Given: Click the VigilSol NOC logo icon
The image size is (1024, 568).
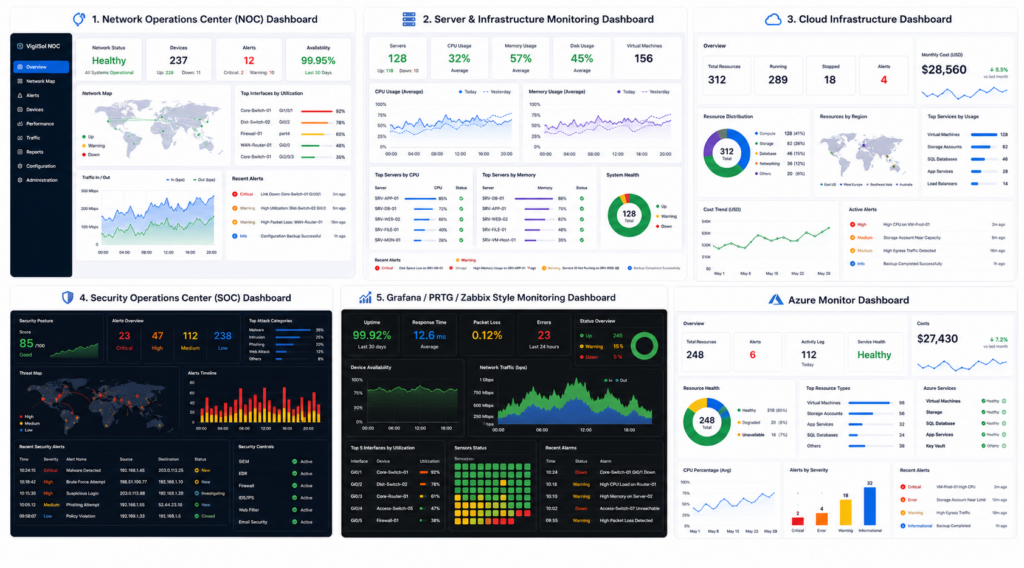Looking at the screenshot, I should point(20,46).
